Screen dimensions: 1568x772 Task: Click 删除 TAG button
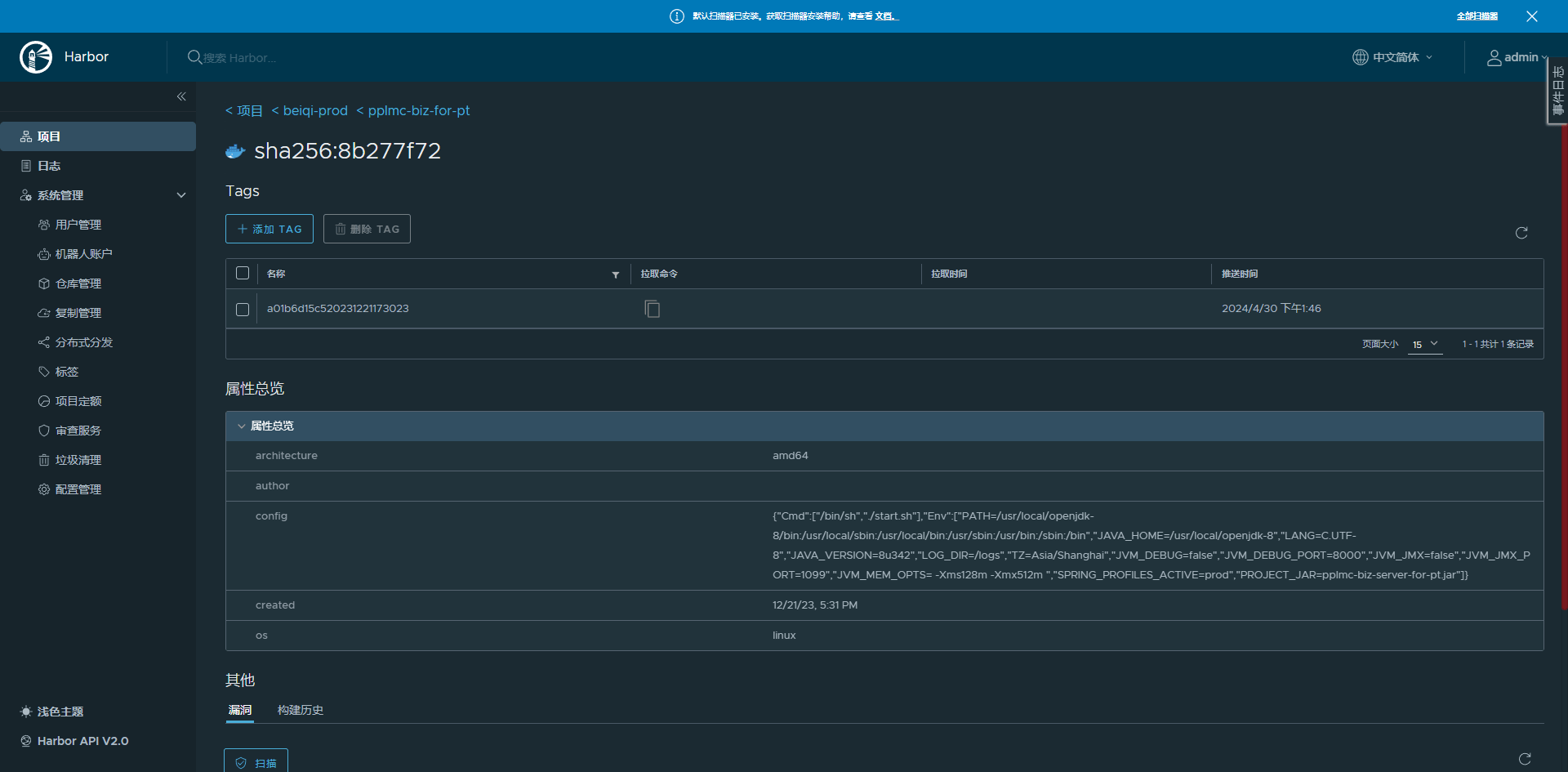367,229
